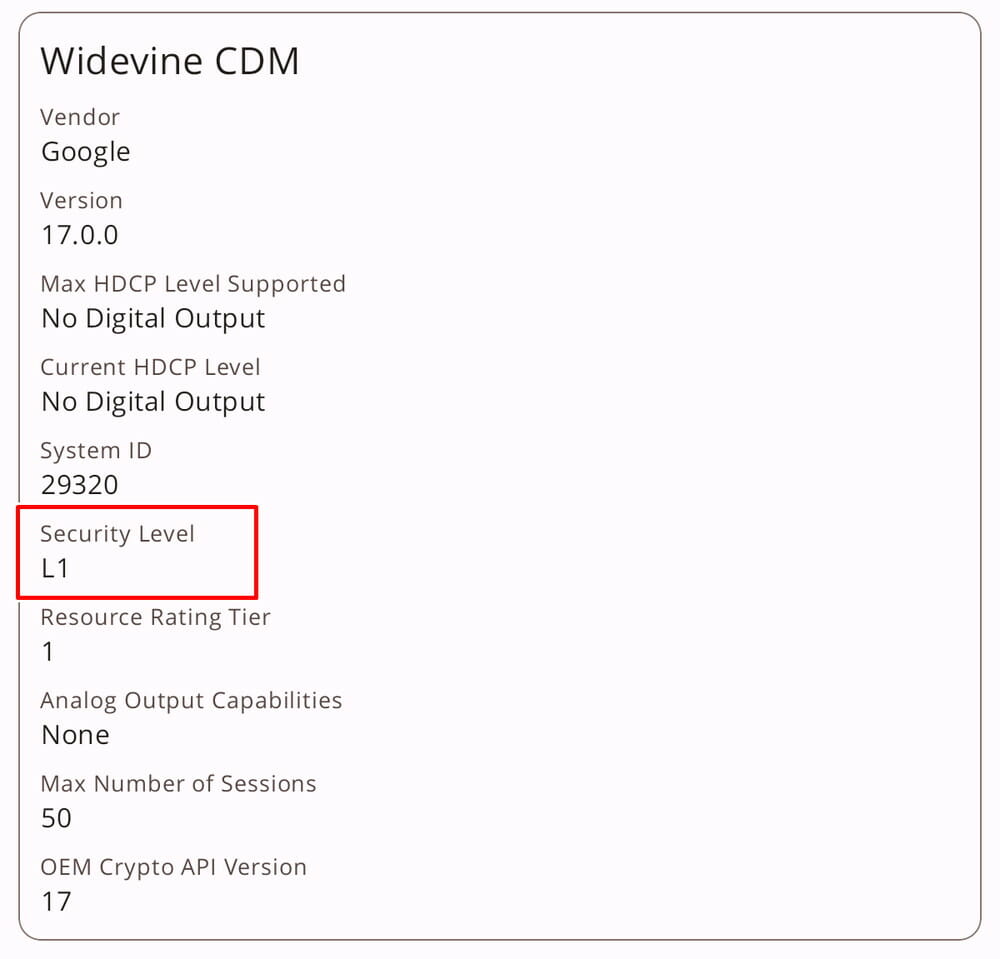Click the System ID label
1000x959 pixels.
click(96, 451)
